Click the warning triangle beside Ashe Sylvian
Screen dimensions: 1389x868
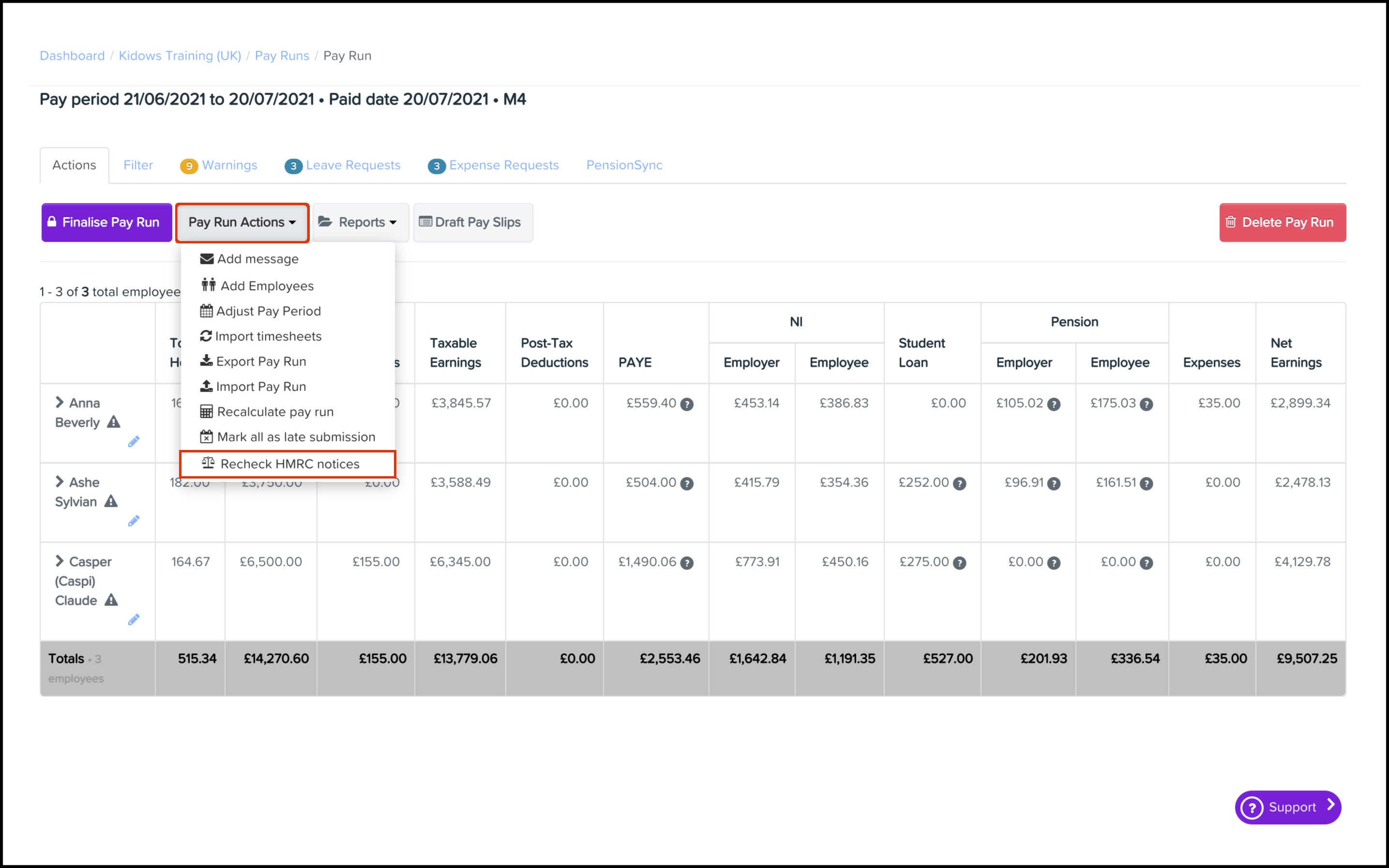(x=111, y=501)
